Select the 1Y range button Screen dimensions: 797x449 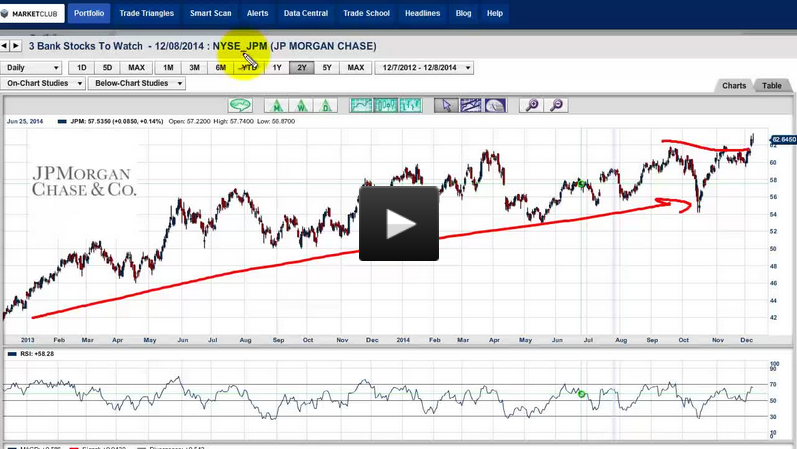(x=277, y=68)
